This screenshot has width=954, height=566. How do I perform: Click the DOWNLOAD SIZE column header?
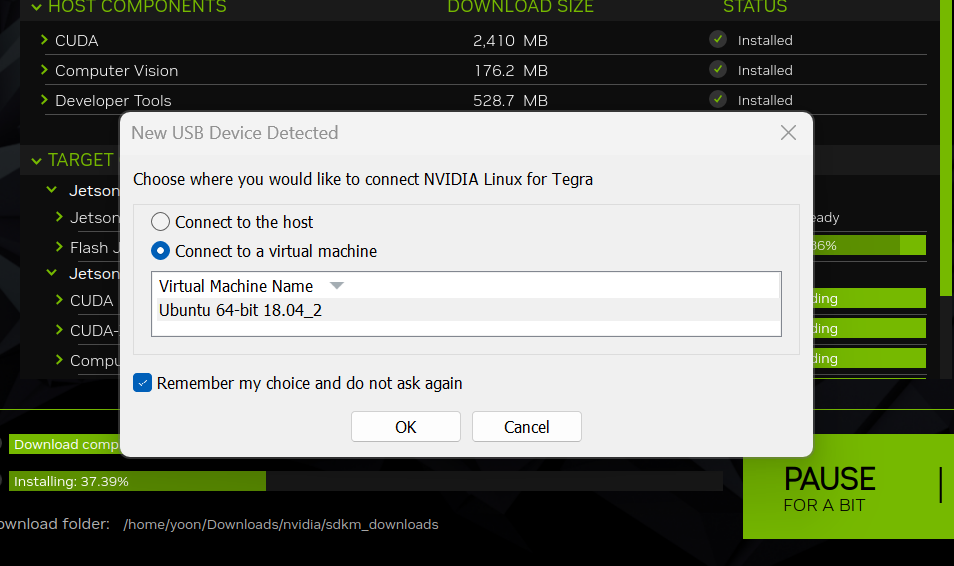(x=520, y=7)
